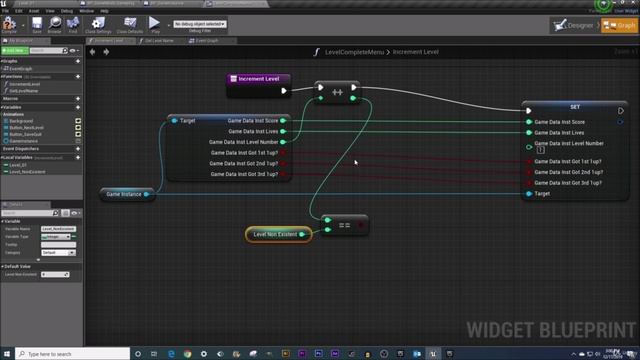
Task: Add an event dispatcher with its plus icon
Action: coord(78,149)
